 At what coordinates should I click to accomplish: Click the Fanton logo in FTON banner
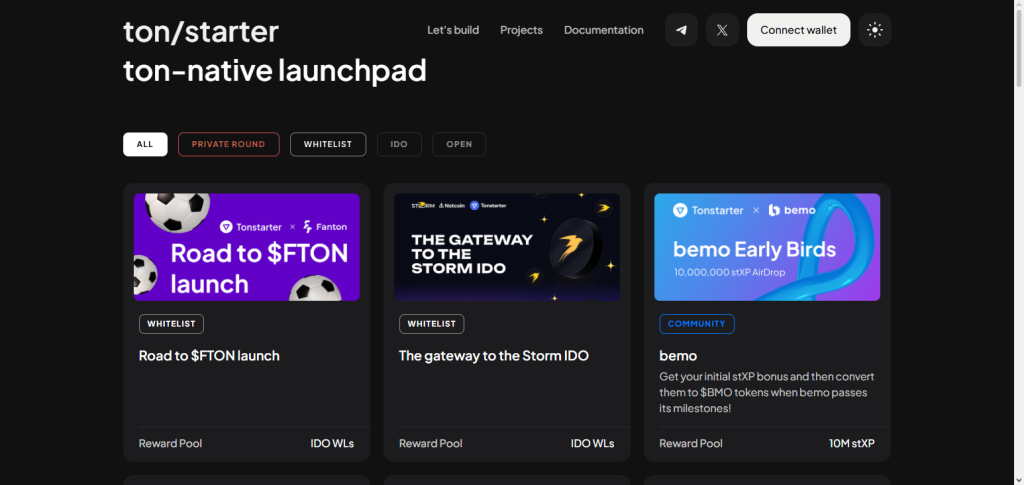coord(325,227)
